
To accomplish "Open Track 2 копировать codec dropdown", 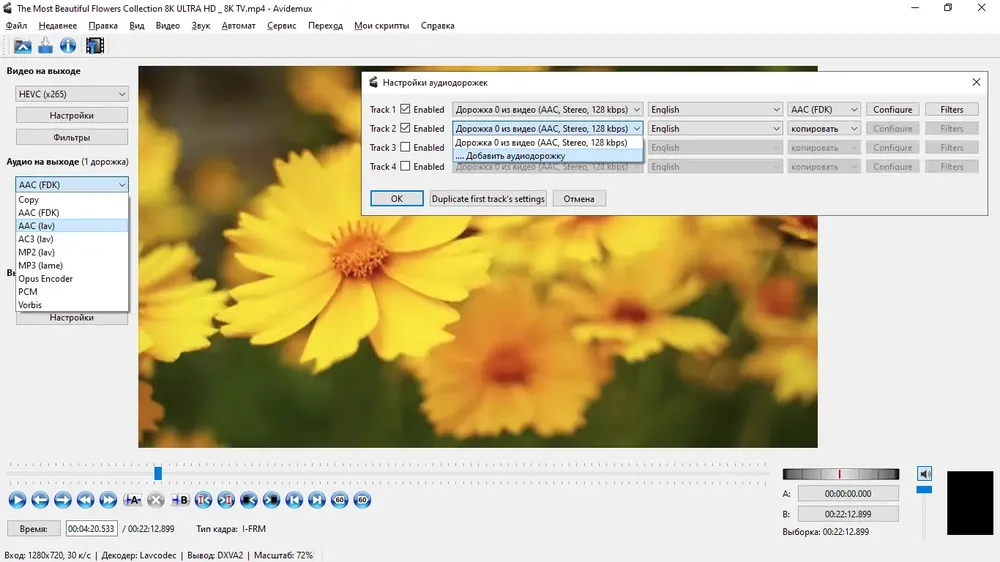I will click(824, 129).
